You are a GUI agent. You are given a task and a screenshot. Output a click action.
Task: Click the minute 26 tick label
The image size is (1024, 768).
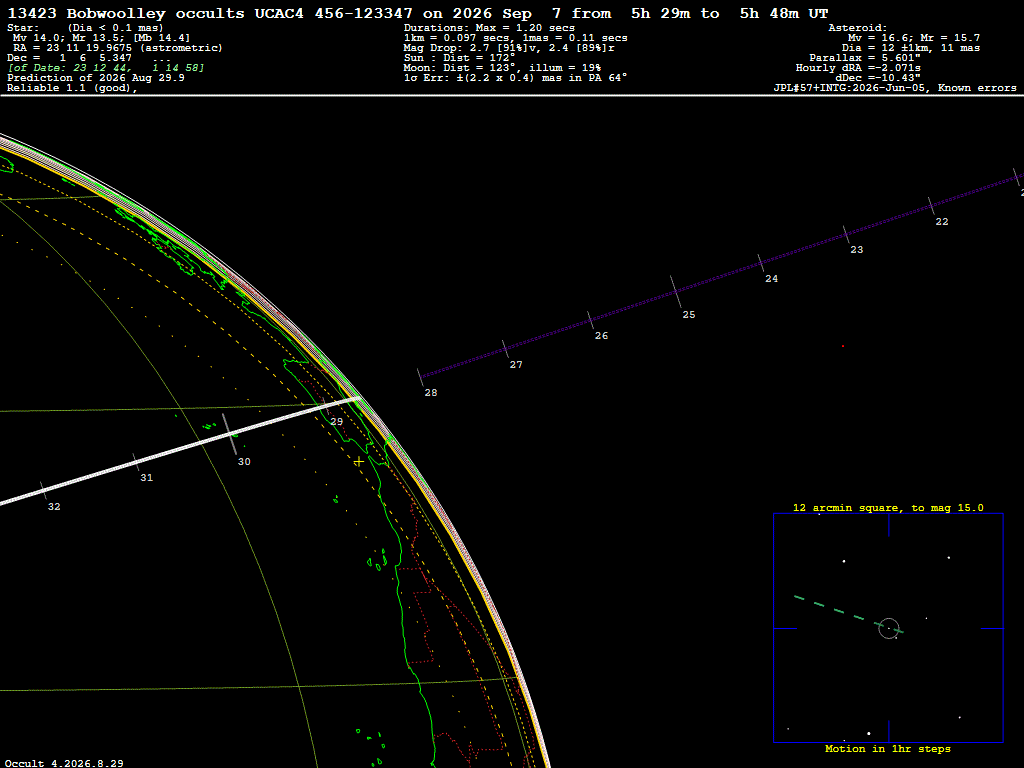(601, 335)
